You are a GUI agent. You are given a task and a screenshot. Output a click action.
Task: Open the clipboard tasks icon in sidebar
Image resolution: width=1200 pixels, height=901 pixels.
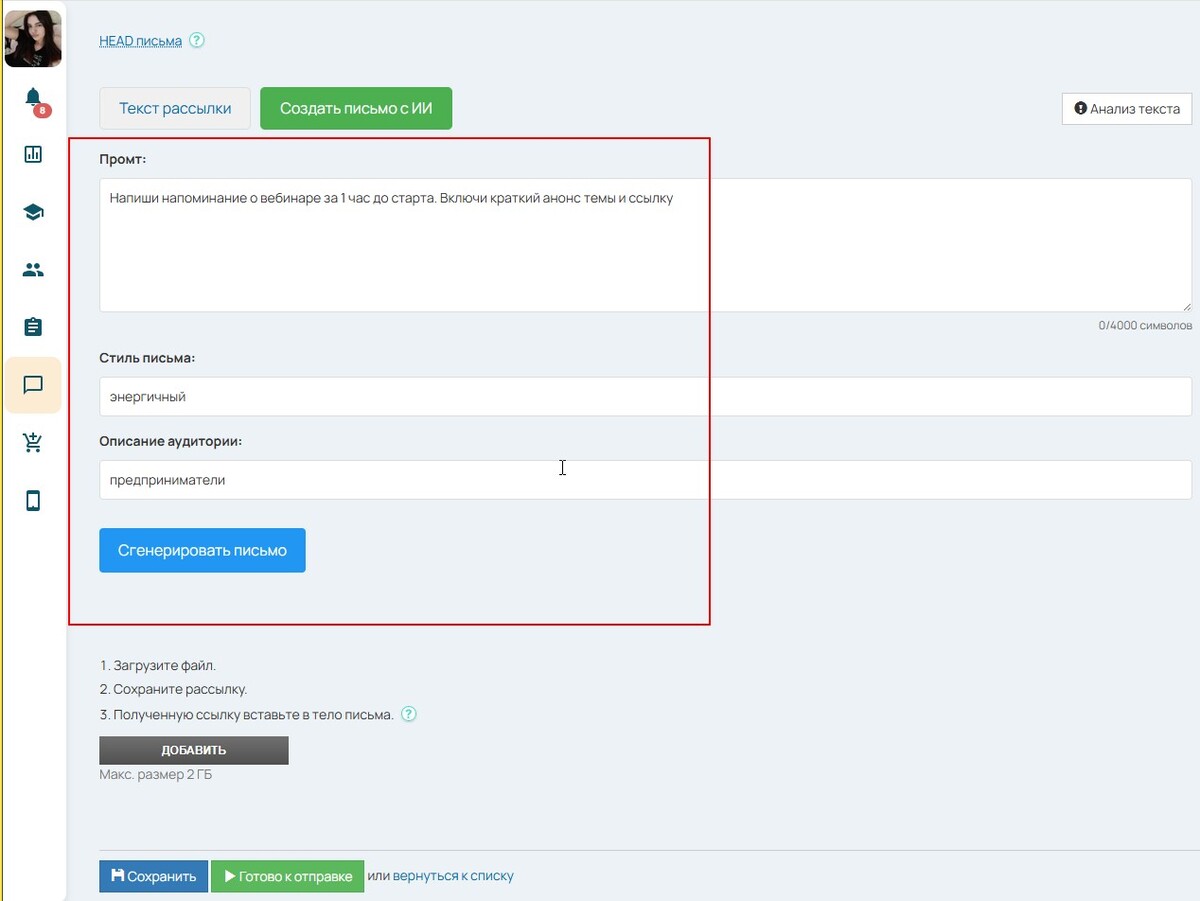tap(33, 327)
